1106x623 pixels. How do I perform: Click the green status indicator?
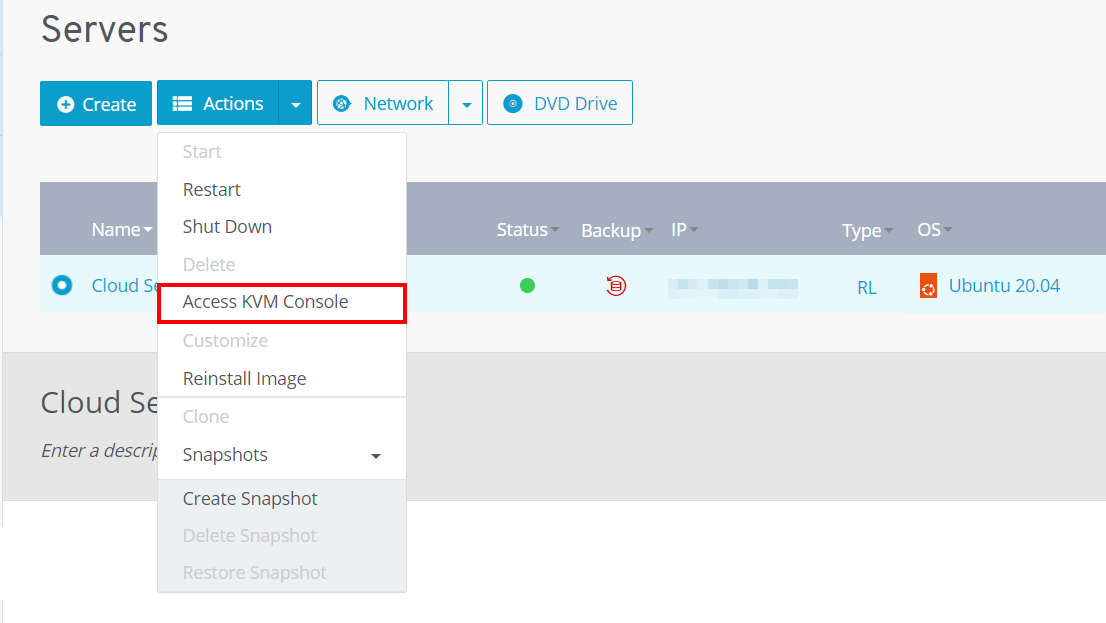528,286
